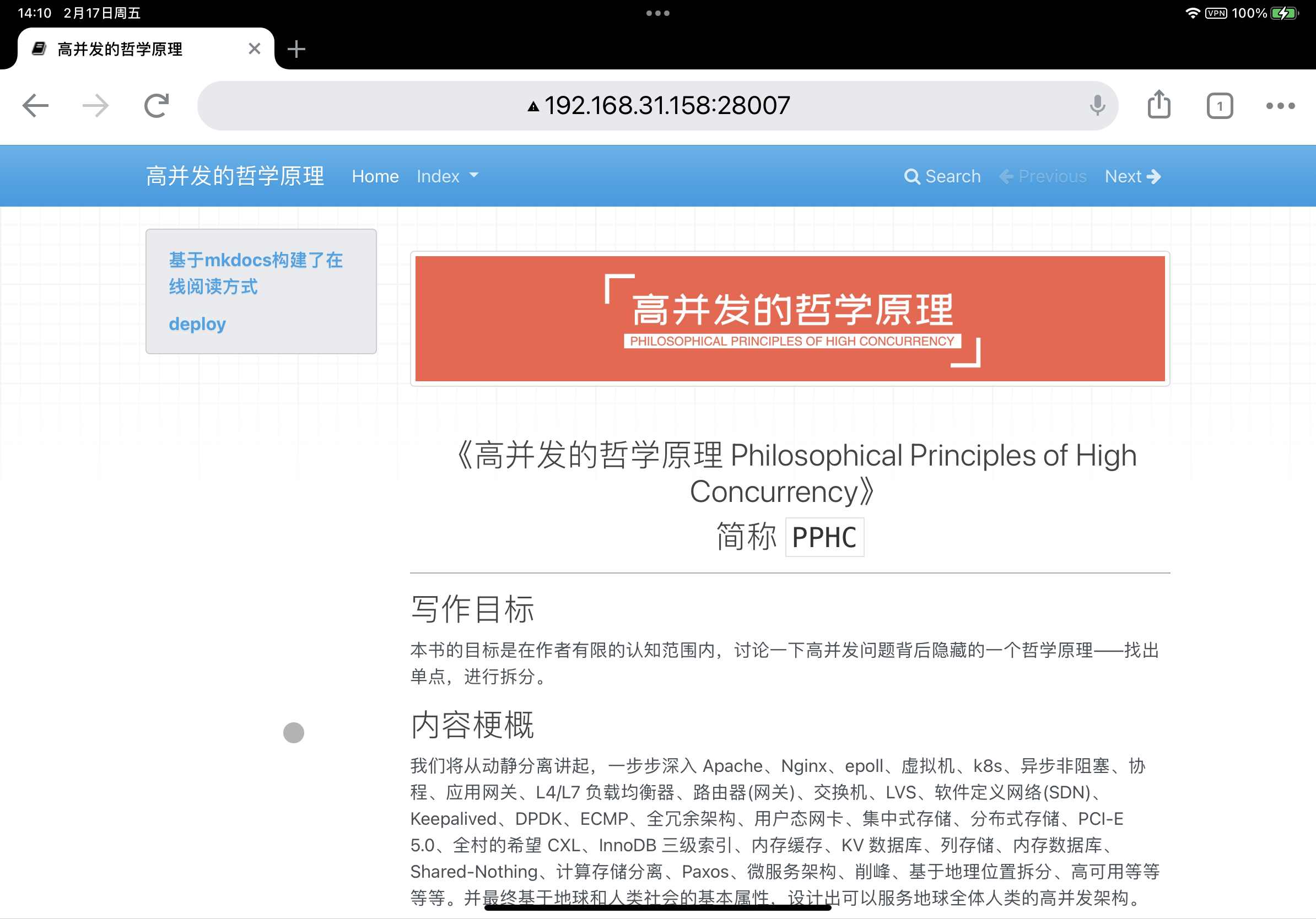
Task: Open the browser three-dot menu
Action: tap(1280, 105)
